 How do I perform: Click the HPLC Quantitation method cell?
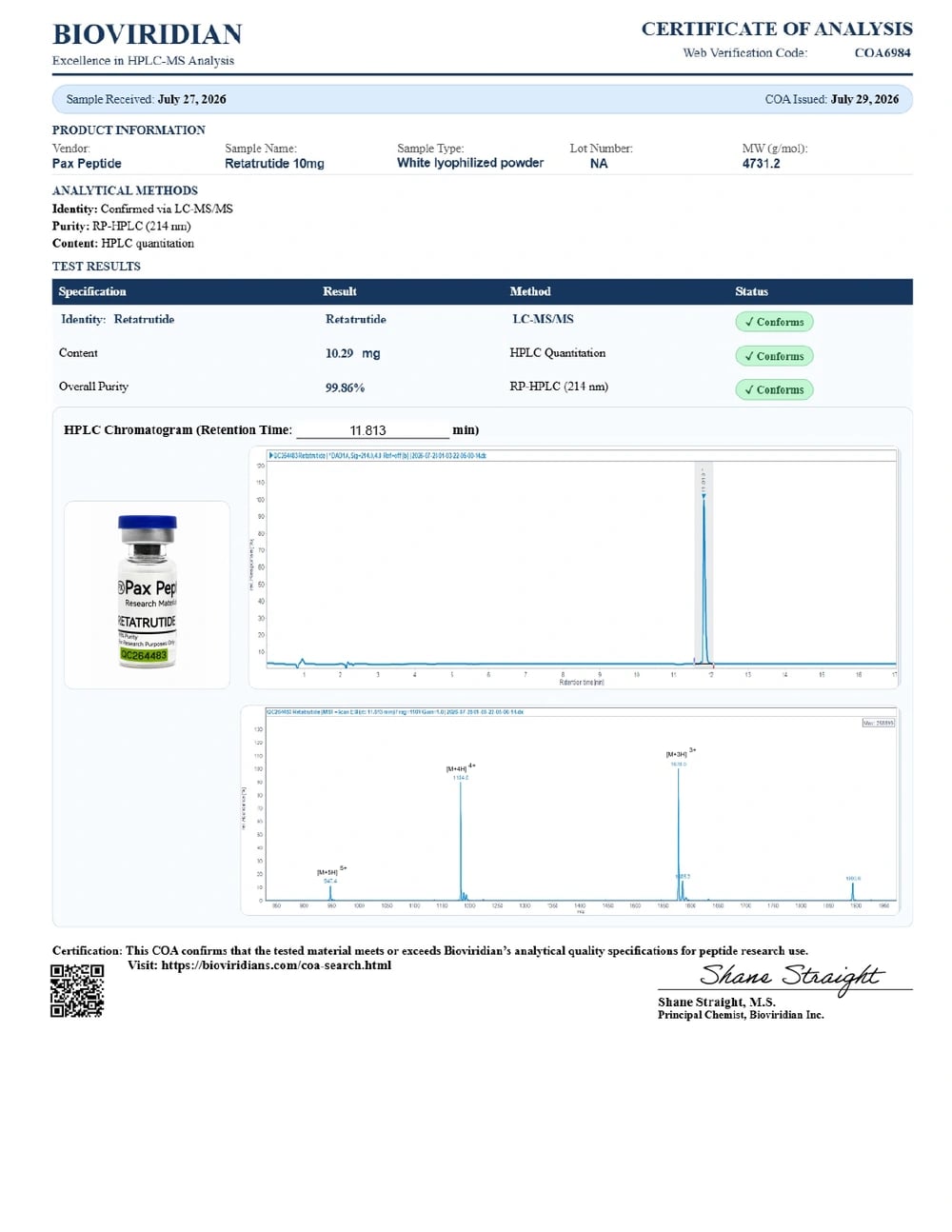(x=557, y=353)
